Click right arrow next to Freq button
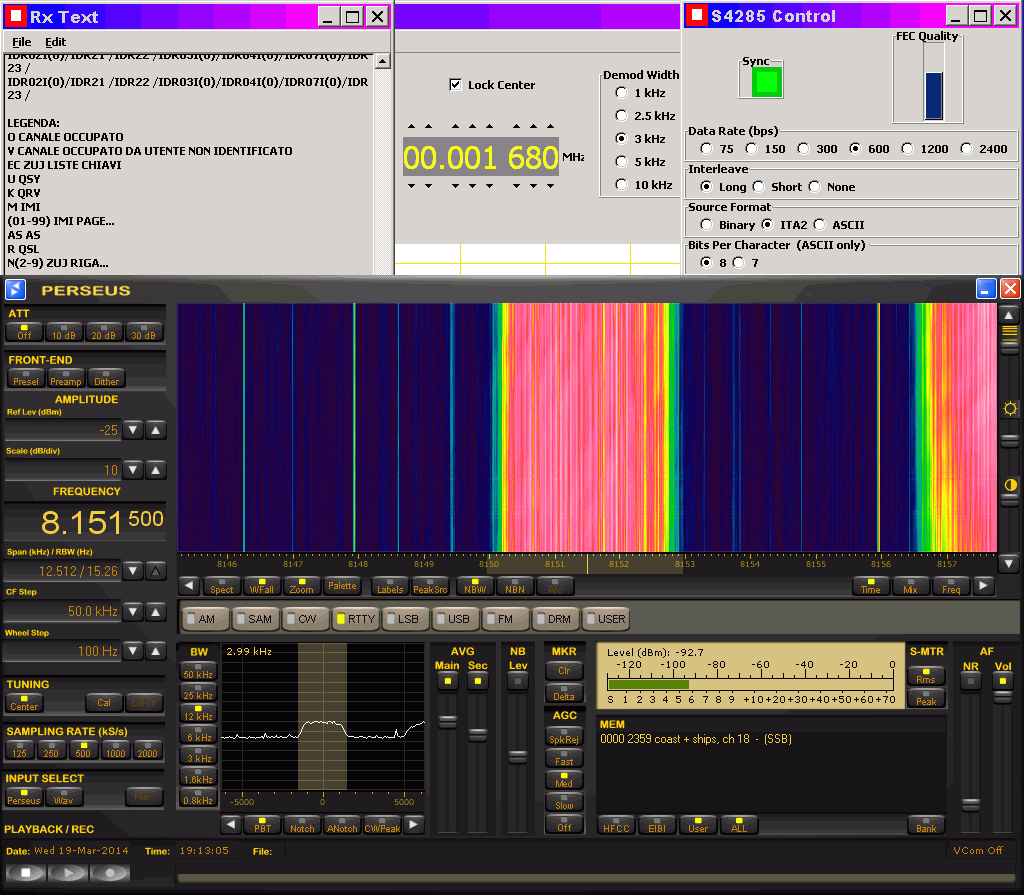The image size is (1024, 895). pos(984,586)
